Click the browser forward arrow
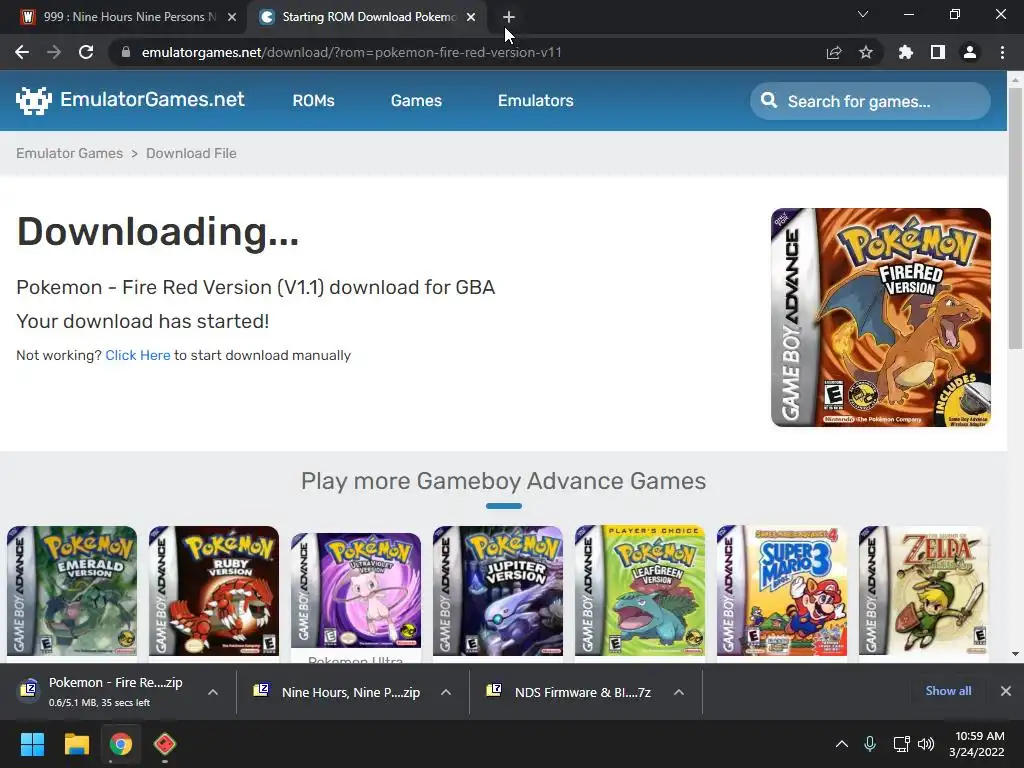Image resolution: width=1024 pixels, height=768 pixels. pyautogui.click(x=54, y=52)
